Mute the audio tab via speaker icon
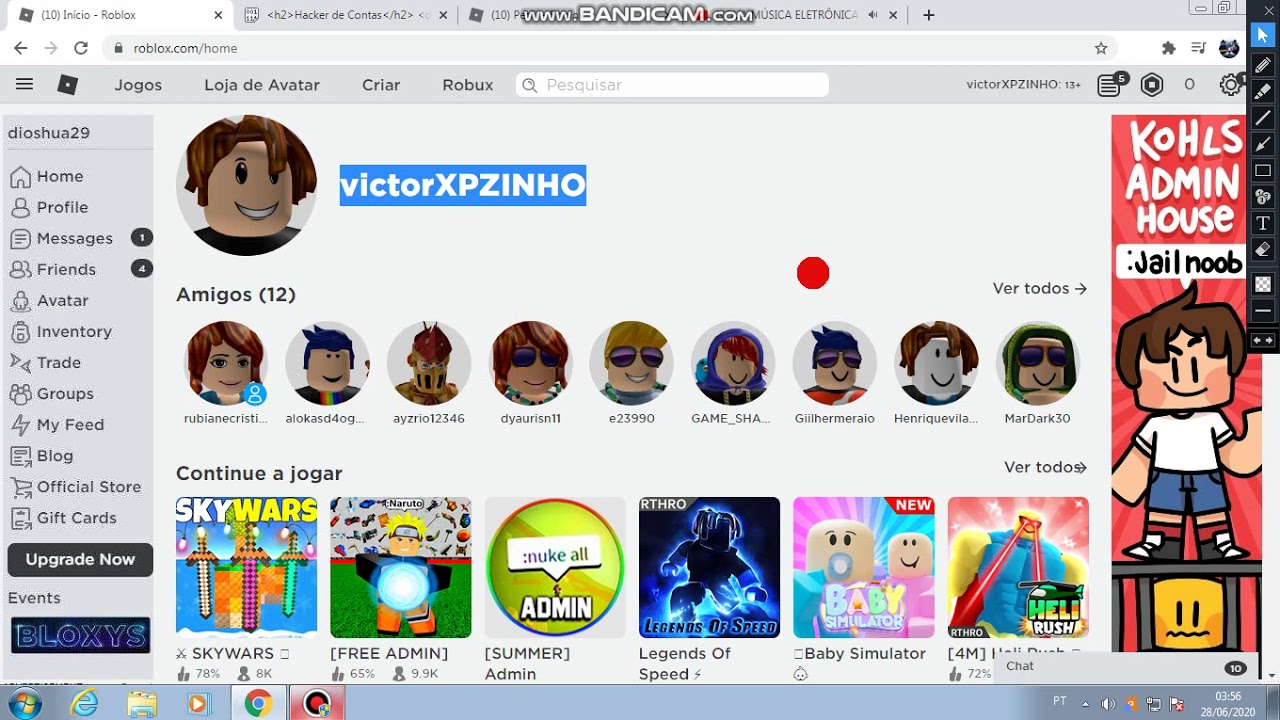This screenshot has width=1280, height=720. [873, 15]
